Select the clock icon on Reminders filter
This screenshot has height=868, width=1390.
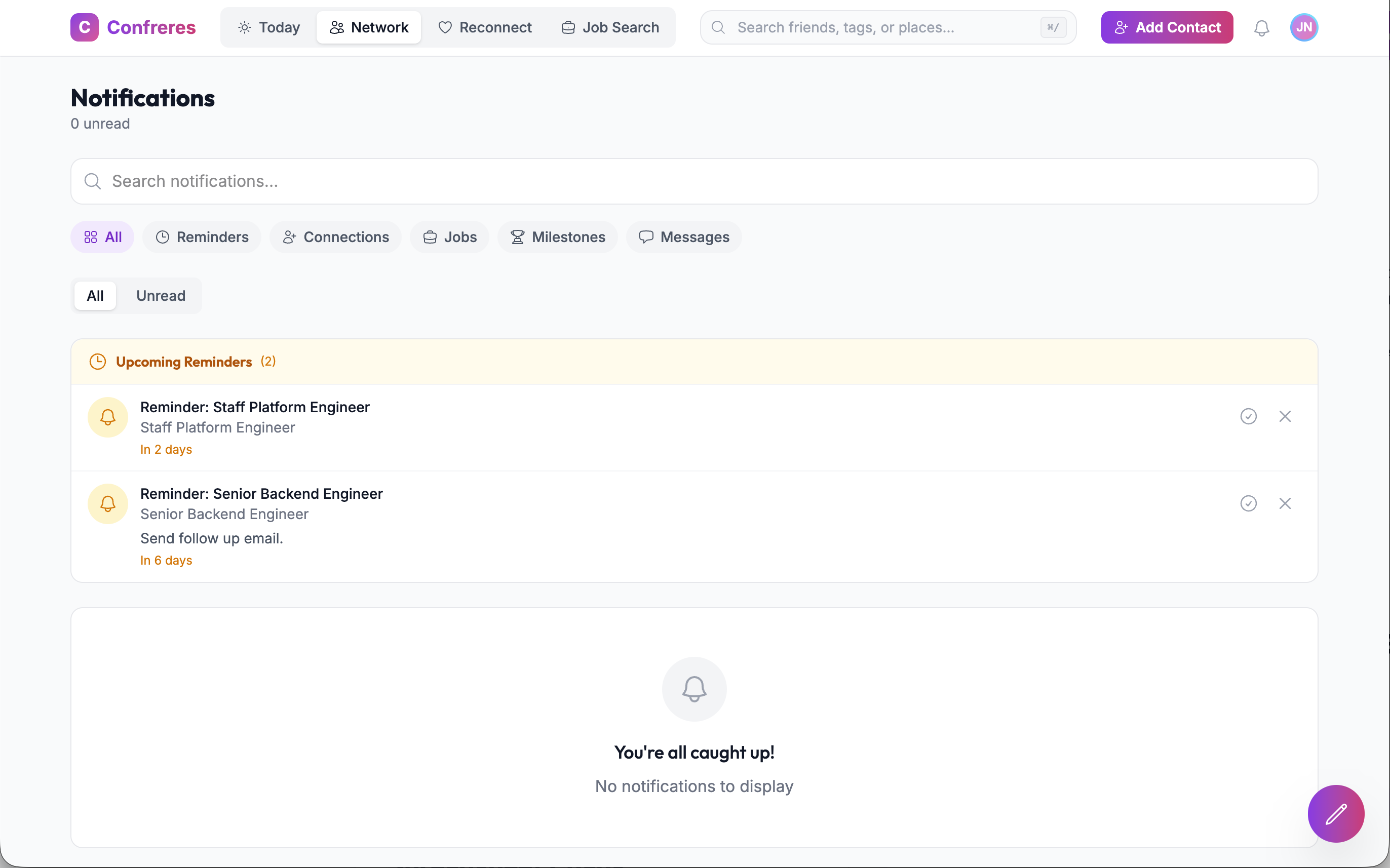click(163, 236)
